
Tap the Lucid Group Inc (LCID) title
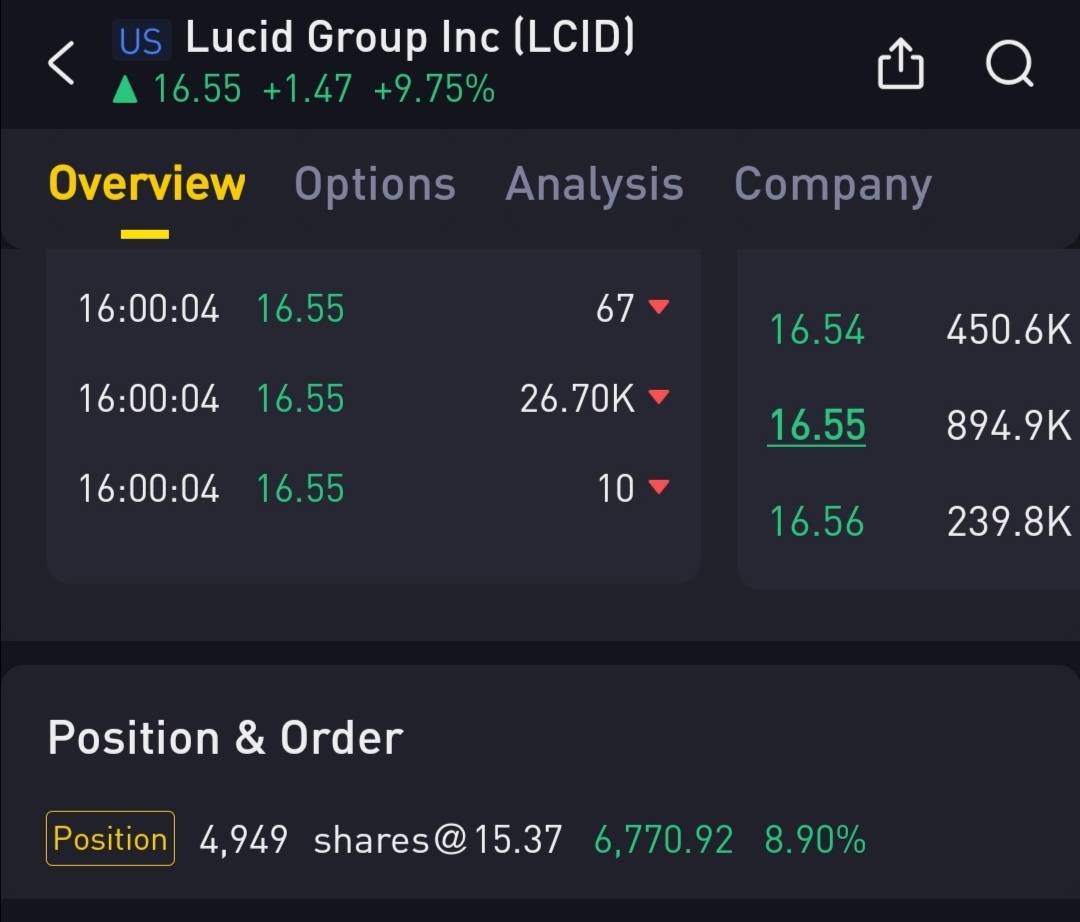(410, 38)
